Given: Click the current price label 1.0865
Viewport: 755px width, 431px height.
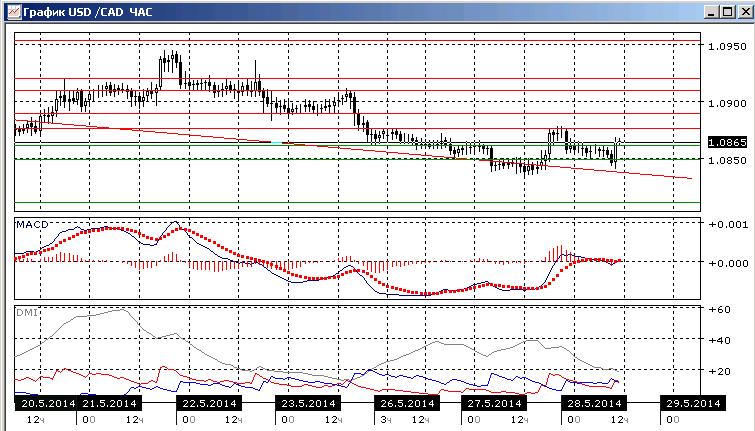Looking at the screenshot, I should pyautogui.click(x=728, y=142).
